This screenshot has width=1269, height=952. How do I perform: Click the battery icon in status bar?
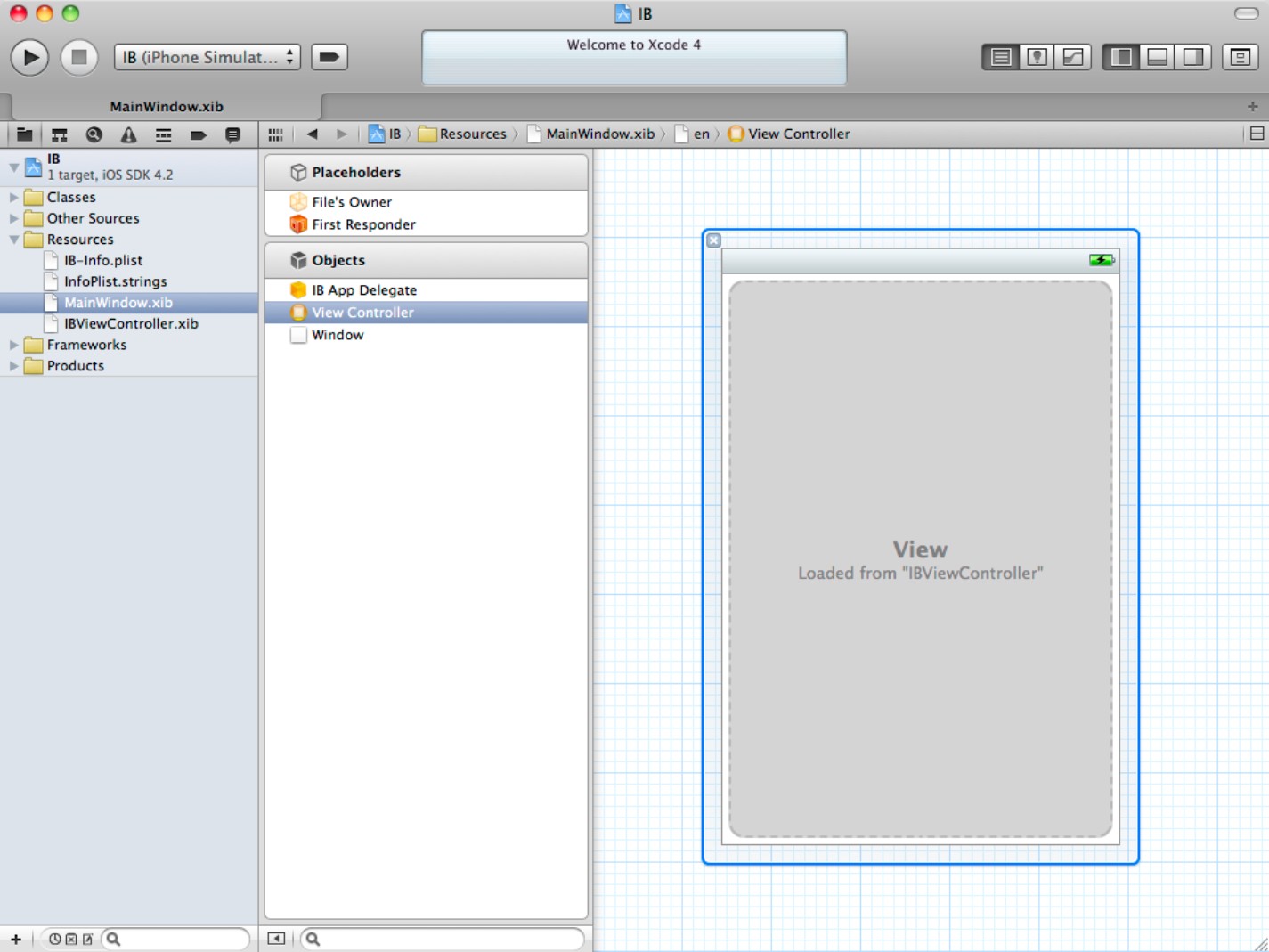click(x=1102, y=260)
